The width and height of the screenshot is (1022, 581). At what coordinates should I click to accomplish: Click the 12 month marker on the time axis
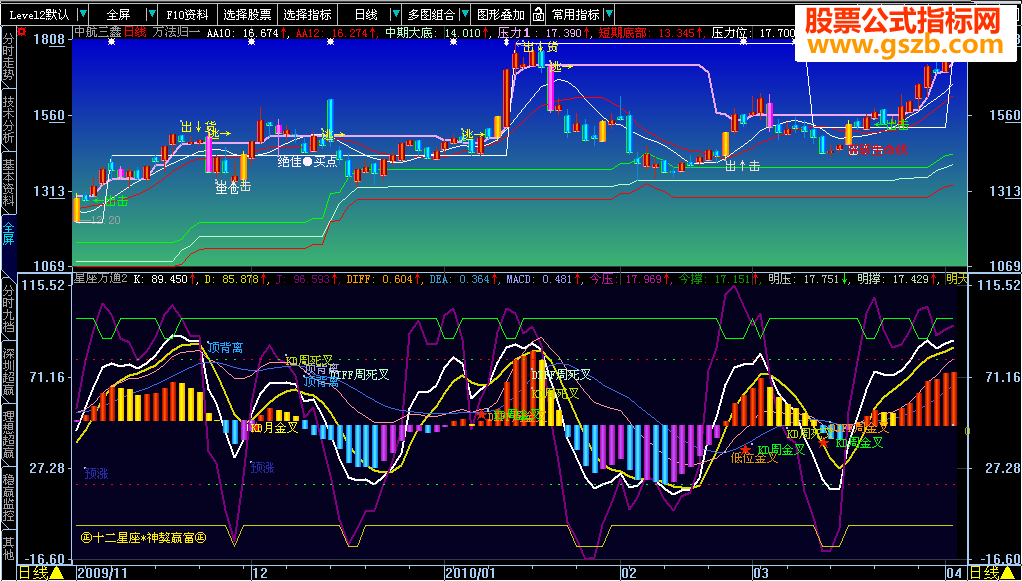260,573
